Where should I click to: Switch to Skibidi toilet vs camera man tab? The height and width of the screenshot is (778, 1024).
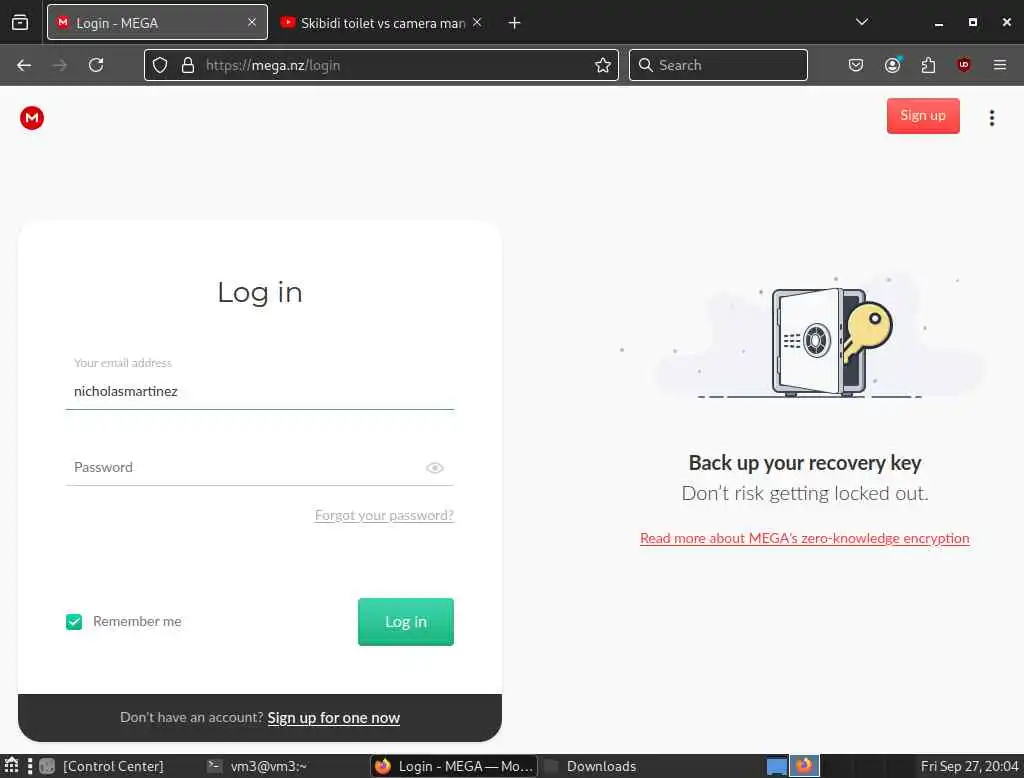click(382, 23)
